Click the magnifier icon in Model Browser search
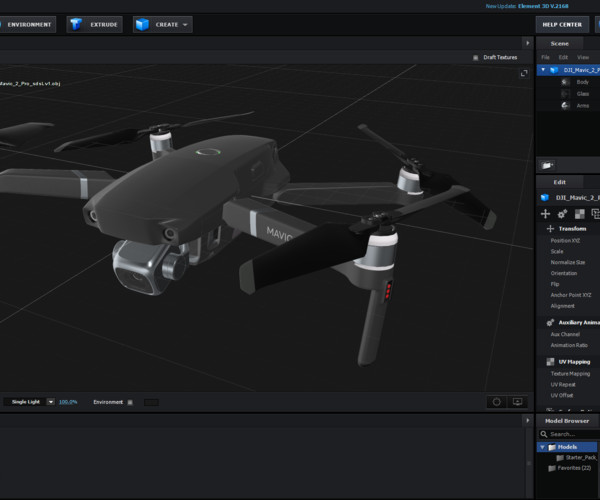Screen dimensions: 600x500 (x=544, y=434)
